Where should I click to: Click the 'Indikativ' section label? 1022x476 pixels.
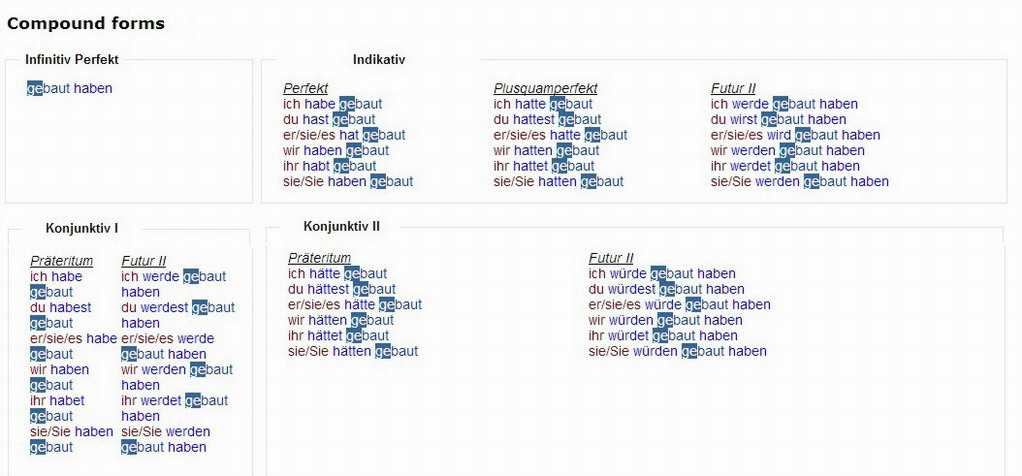pyautogui.click(x=379, y=59)
